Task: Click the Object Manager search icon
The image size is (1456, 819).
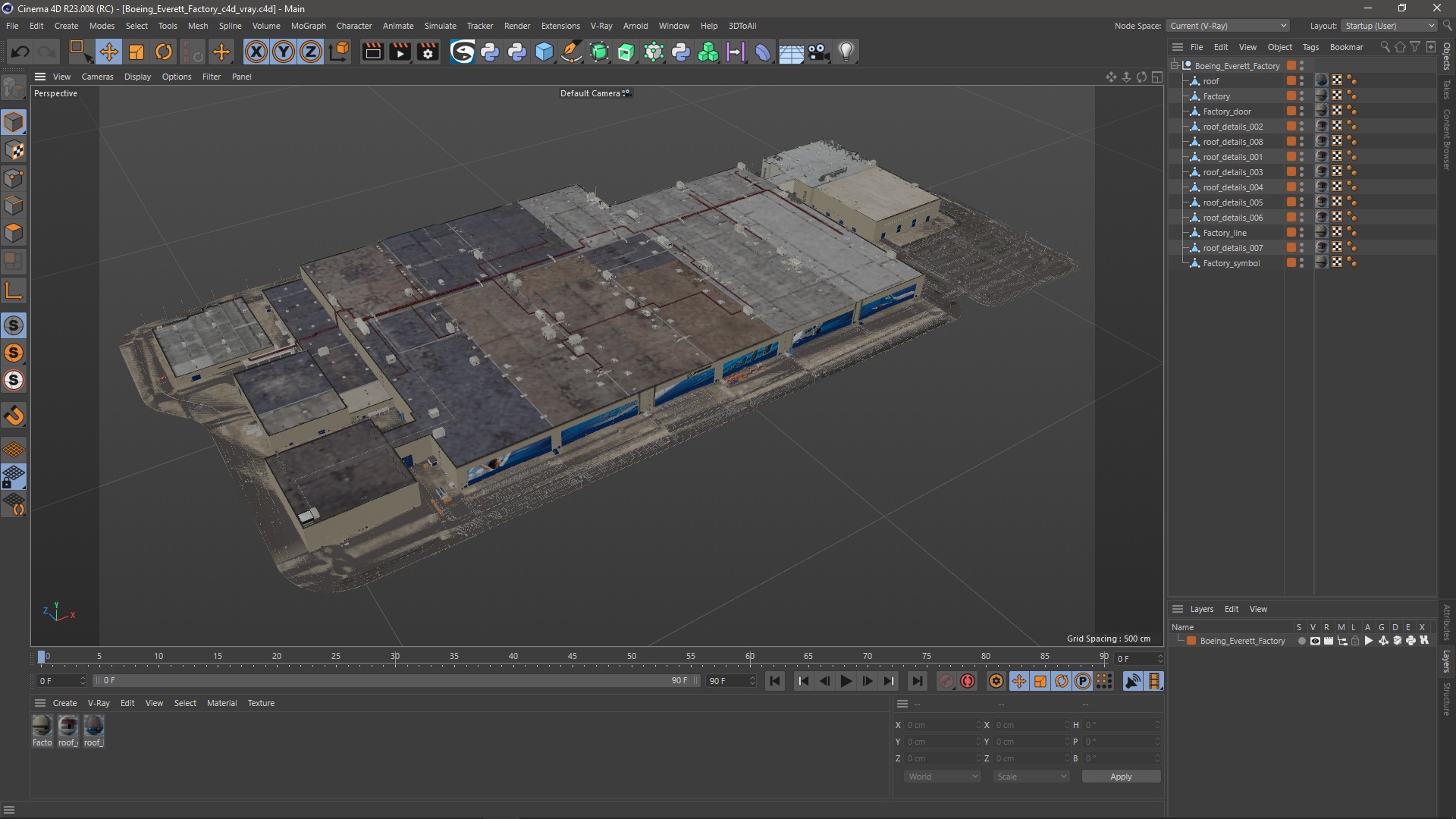Action: (x=1385, y=47)
